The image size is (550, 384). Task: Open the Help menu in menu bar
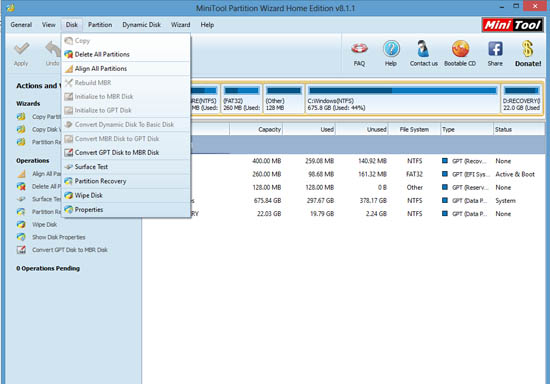click(x=207, y=25)
